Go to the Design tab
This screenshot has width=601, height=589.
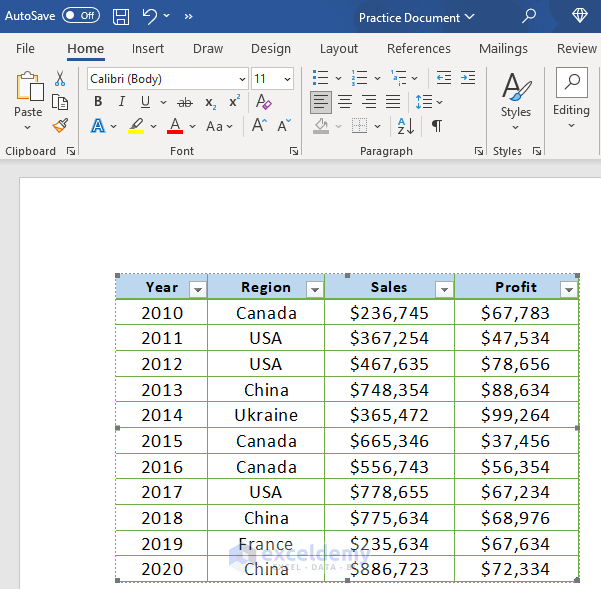(271, 49)
